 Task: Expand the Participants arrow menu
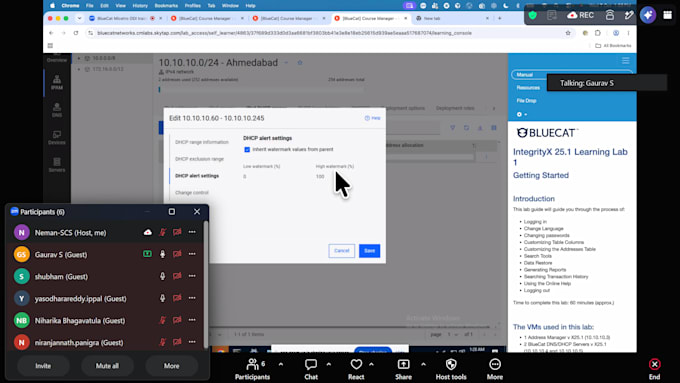tap(281, 364)
